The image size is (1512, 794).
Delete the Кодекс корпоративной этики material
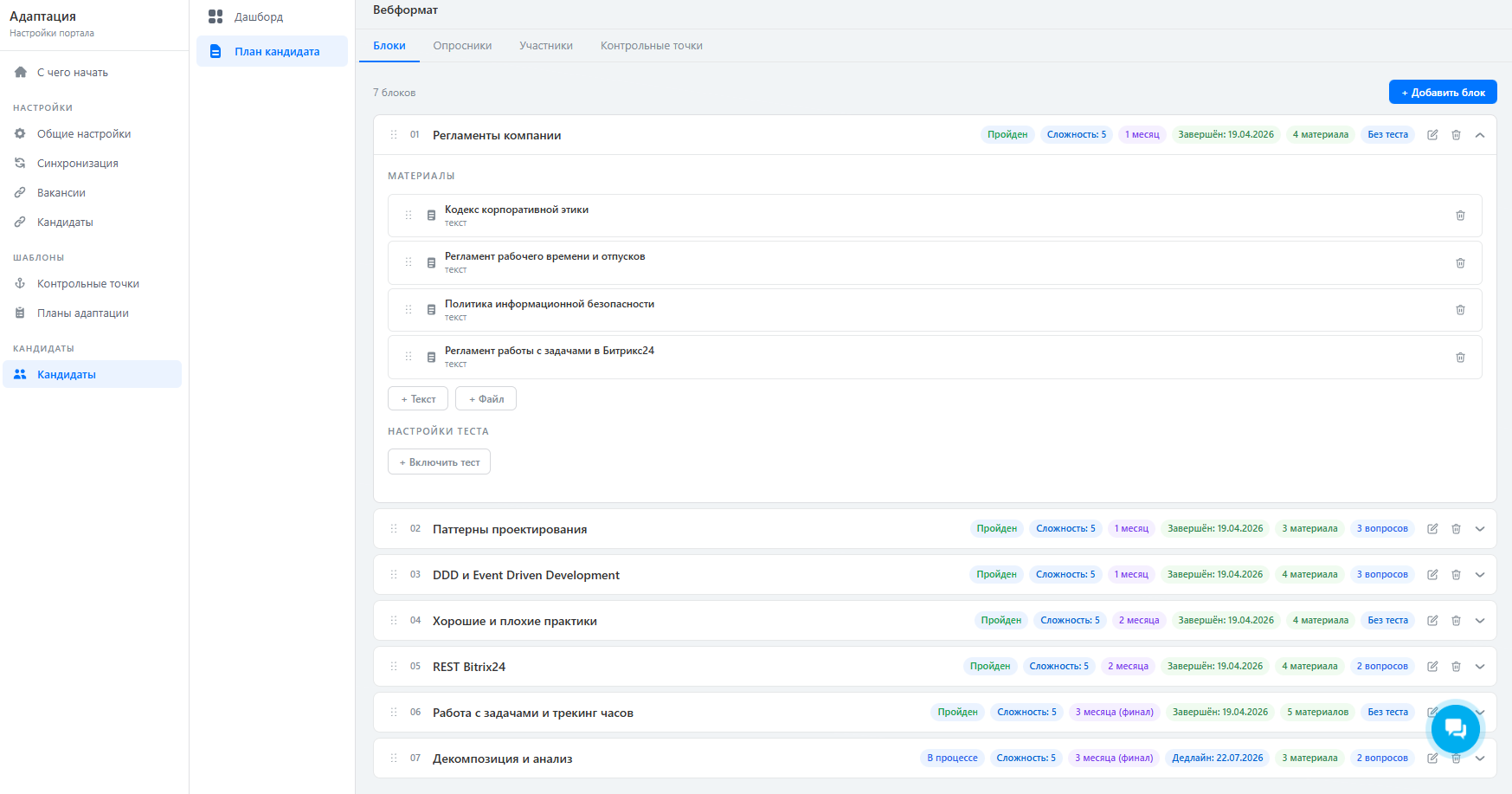(1460, 216)
